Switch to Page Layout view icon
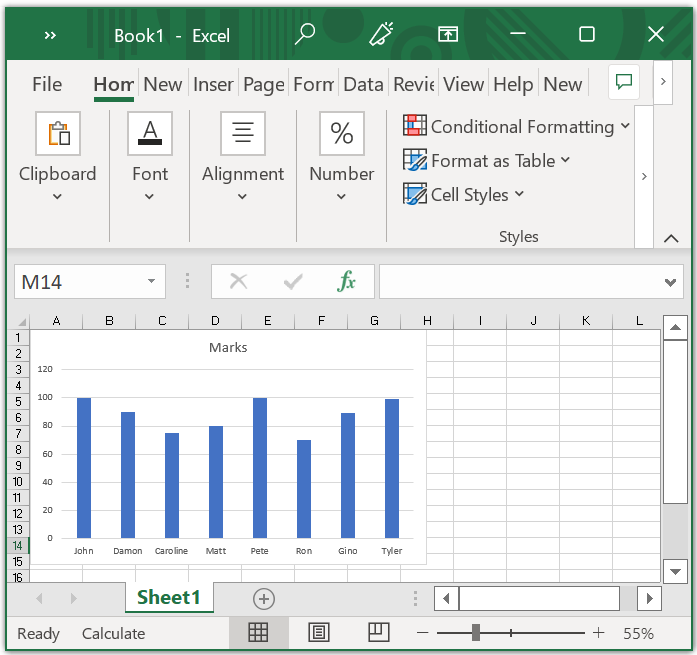Screen dimensions: 697x655 319,632
